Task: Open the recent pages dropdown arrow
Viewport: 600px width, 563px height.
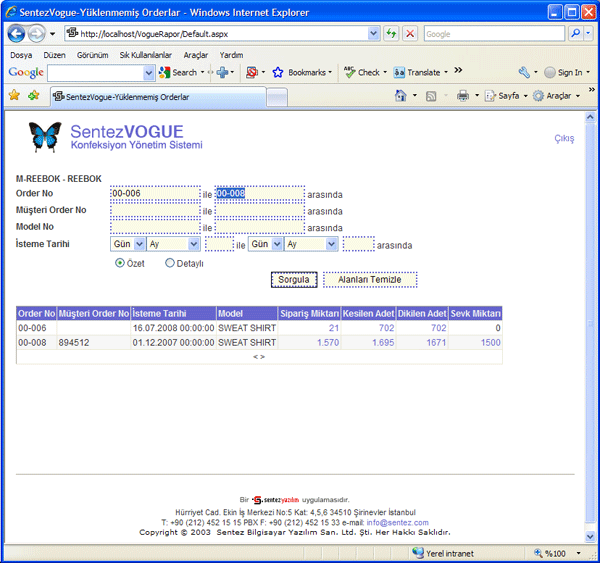Action: (x=52, y=34)
